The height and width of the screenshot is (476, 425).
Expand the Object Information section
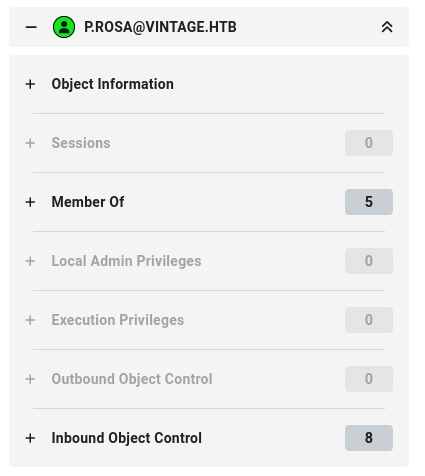209,84
